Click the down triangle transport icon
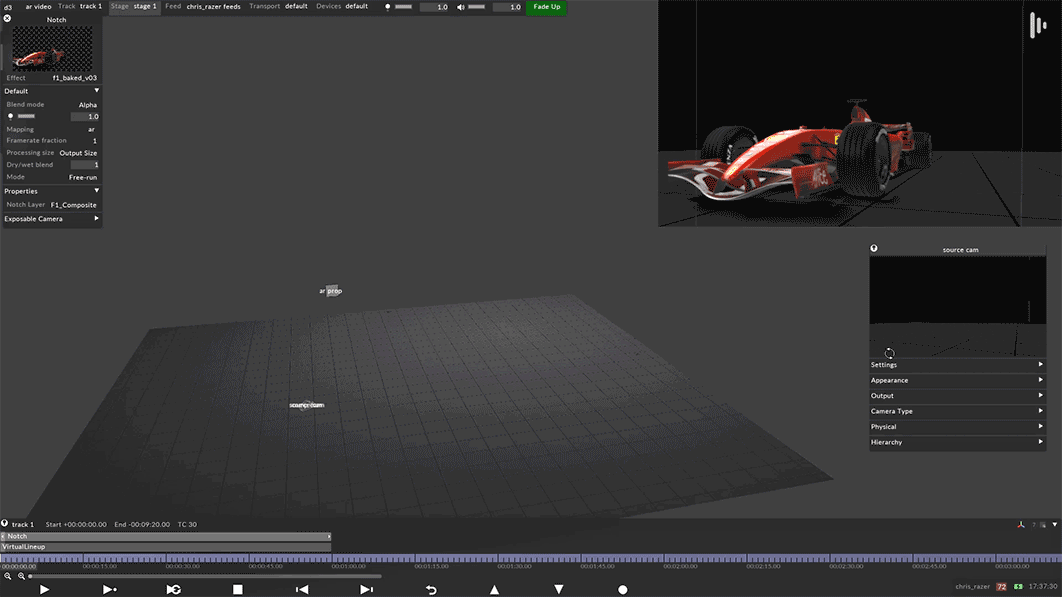This screenshot has width=1062, height=597. point(559,590)
